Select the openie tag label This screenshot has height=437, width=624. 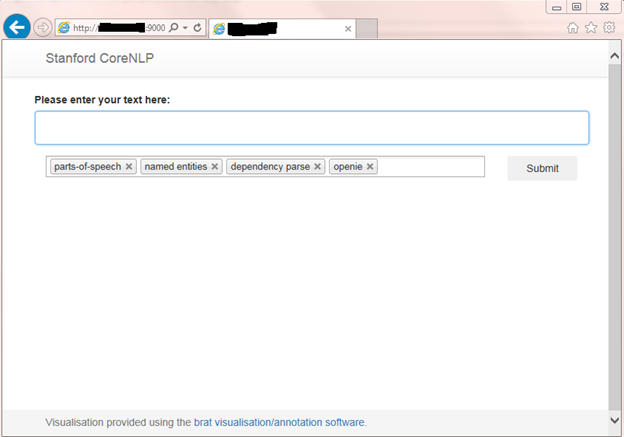tap(348, 166)
